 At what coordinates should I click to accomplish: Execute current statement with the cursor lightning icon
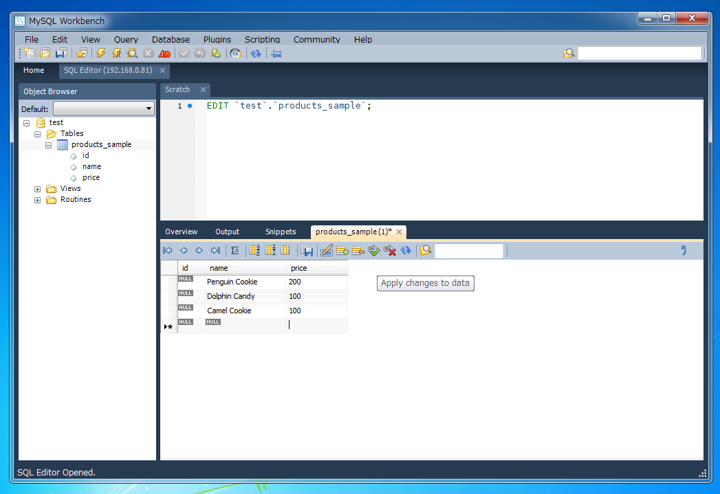pyautogui.click(x=117, y=54)
